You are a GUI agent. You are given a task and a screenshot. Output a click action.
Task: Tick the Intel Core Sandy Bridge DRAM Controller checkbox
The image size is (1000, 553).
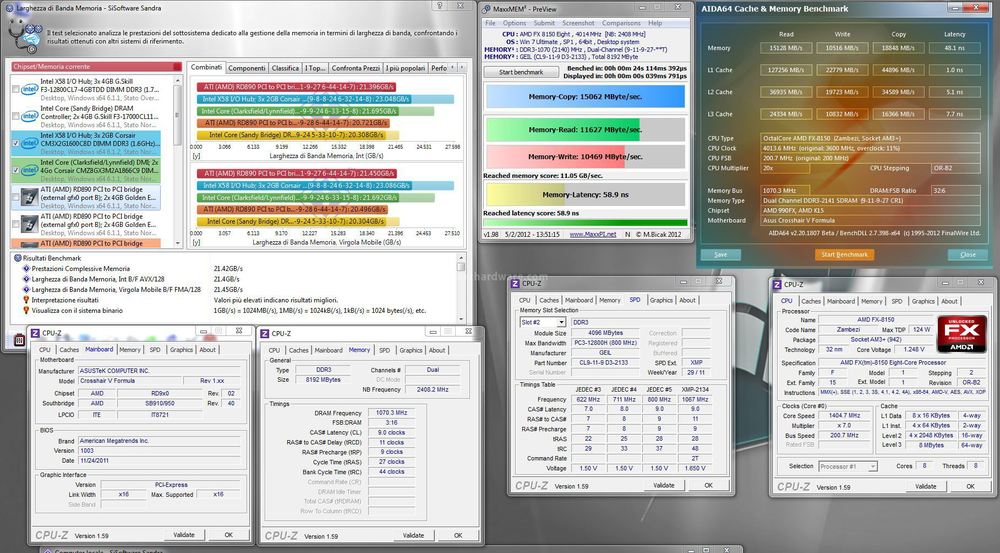[x=16, y=117]
